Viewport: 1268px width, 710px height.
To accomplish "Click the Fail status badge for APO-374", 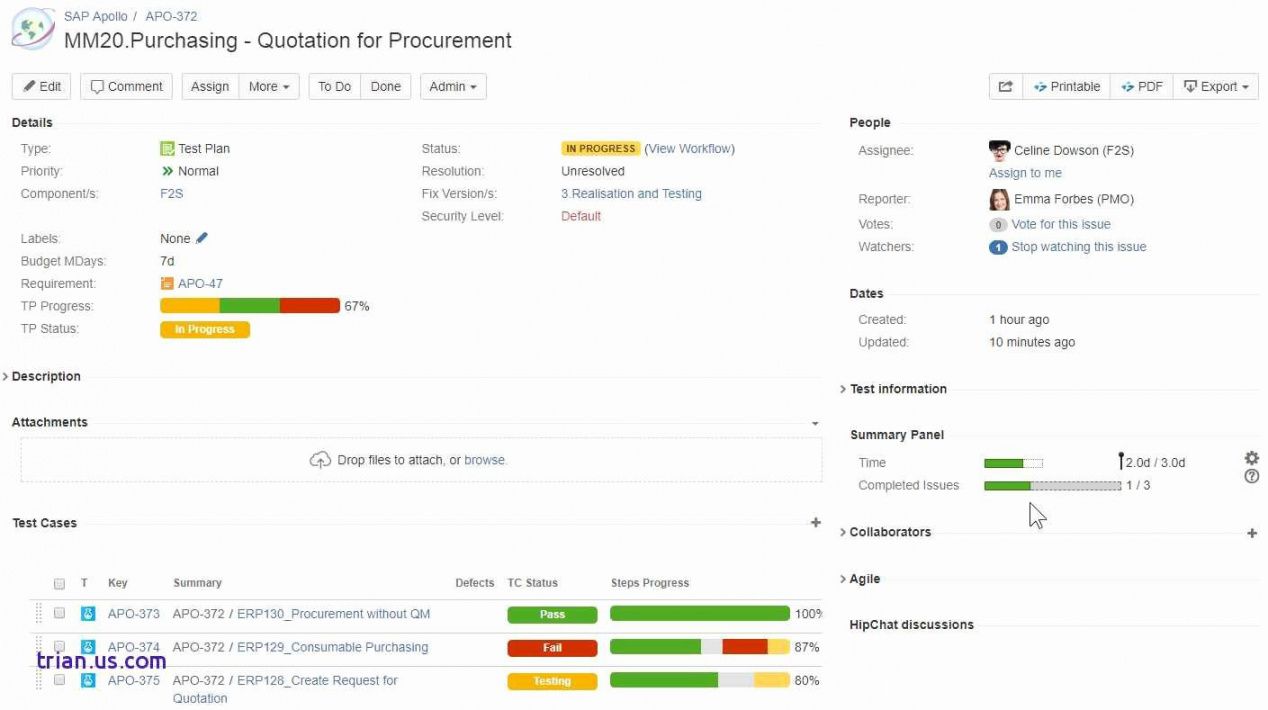I will pos(552,648).
